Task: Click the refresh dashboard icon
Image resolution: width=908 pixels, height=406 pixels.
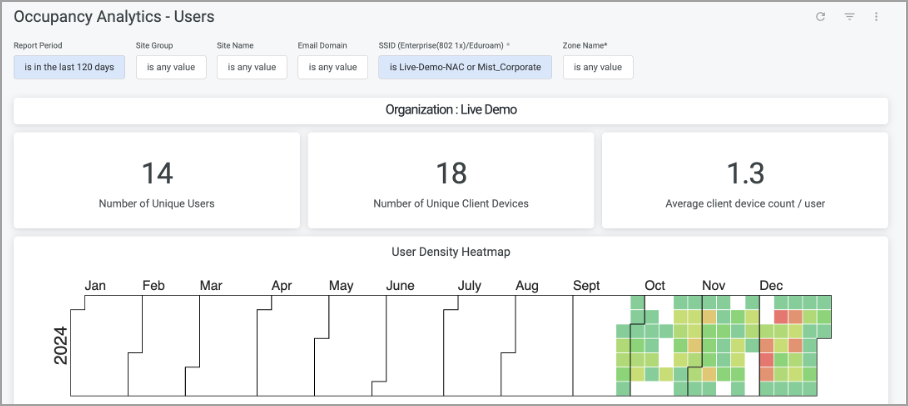Action: coord(821,17)
